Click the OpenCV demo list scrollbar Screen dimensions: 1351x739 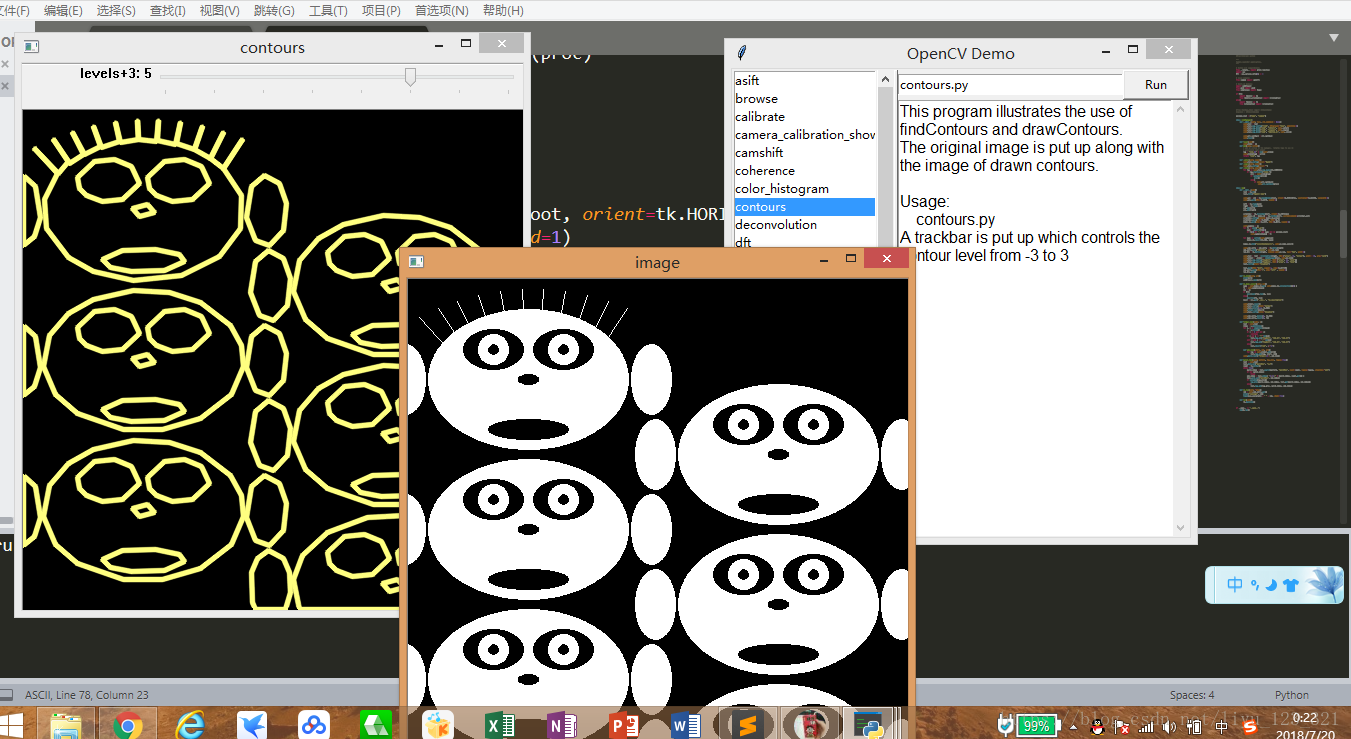point(884,165)
